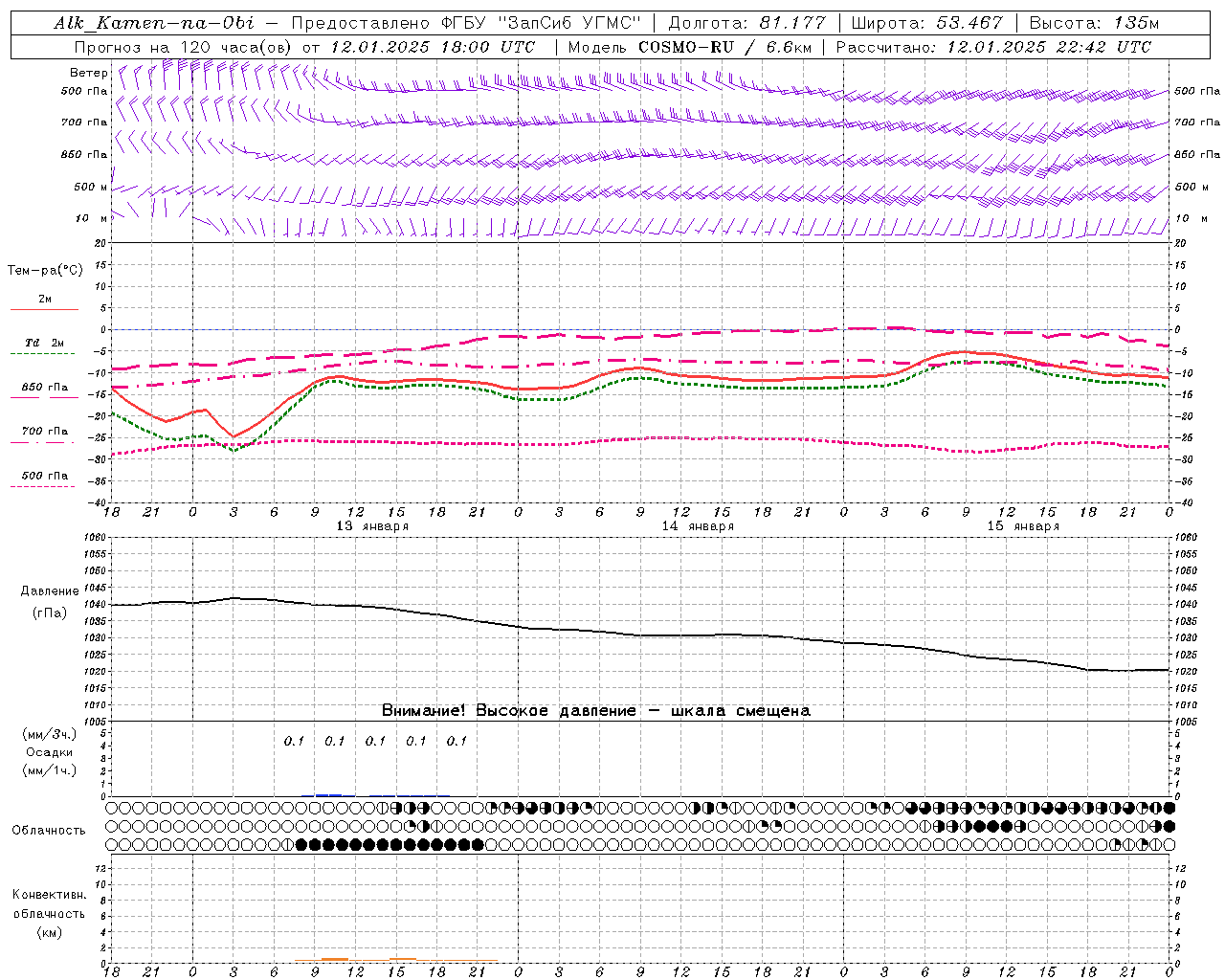This screenshot has height=980, width=1225.
Task: Click the Ветер wind panel label
Action: pos(89,73)
